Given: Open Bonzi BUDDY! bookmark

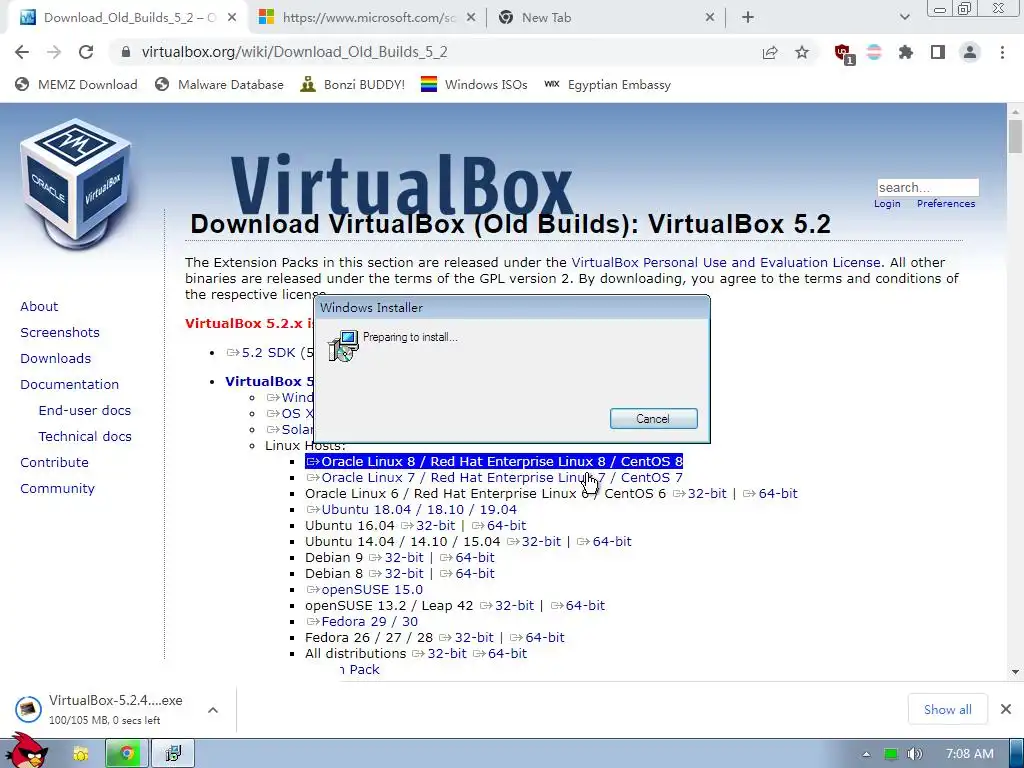Looking at the screenshot, I should click(x=353, y=85).
